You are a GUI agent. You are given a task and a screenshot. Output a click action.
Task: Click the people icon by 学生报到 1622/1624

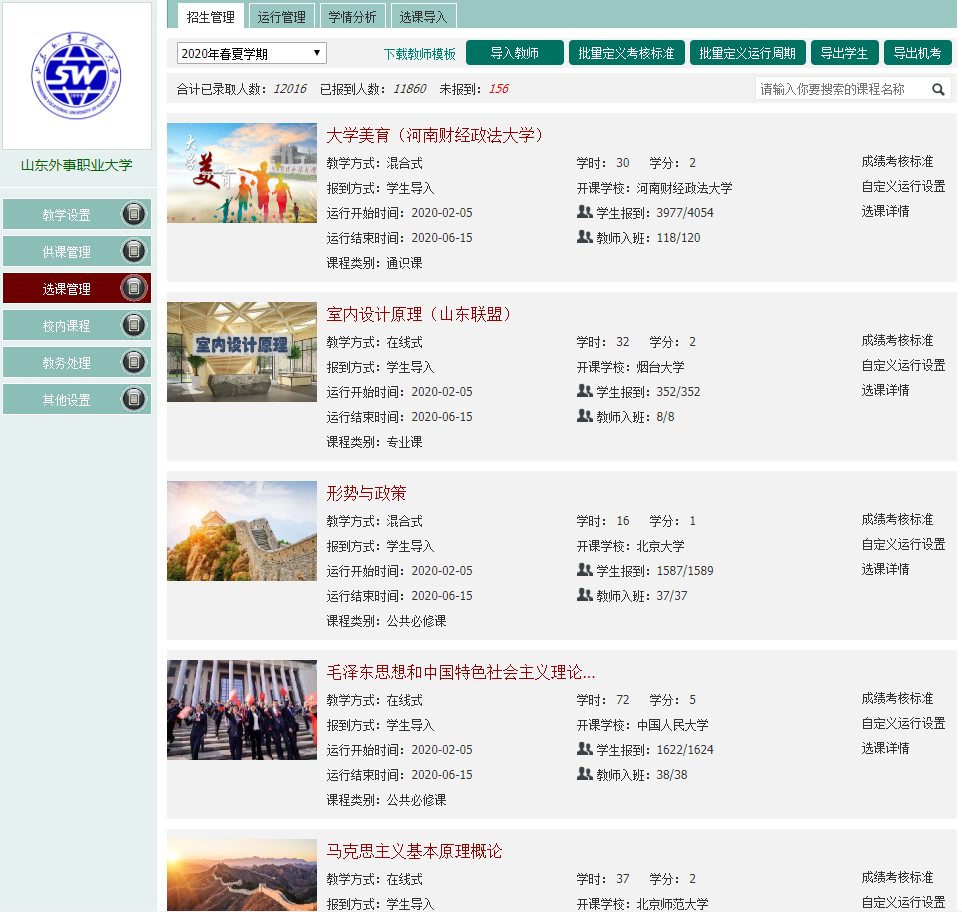pos(585,749)
